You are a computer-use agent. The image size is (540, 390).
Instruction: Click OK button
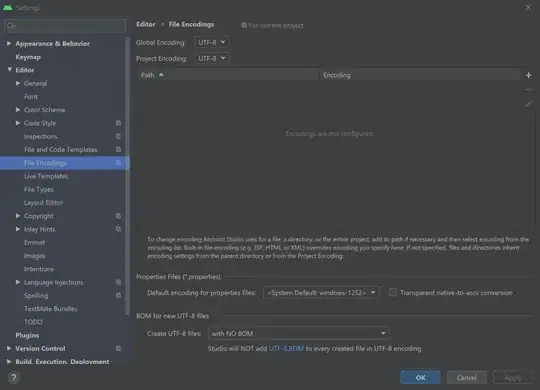point(420,378)
